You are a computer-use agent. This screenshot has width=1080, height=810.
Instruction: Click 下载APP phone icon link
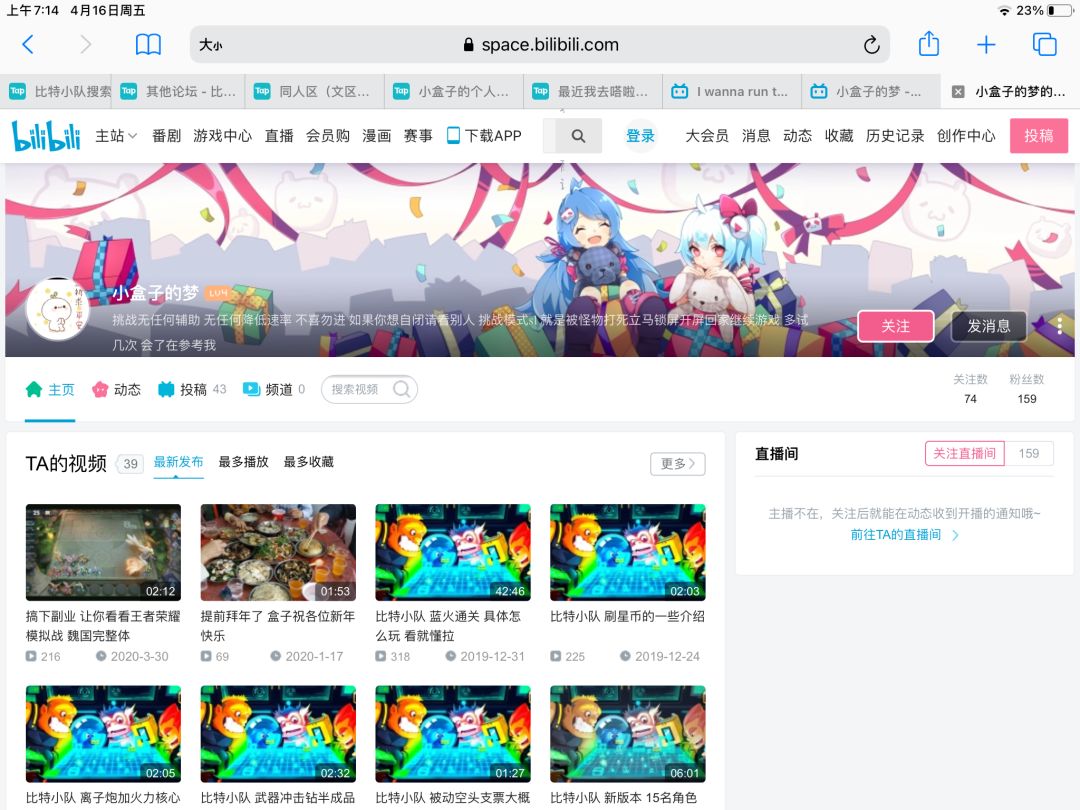pos(484,136)
